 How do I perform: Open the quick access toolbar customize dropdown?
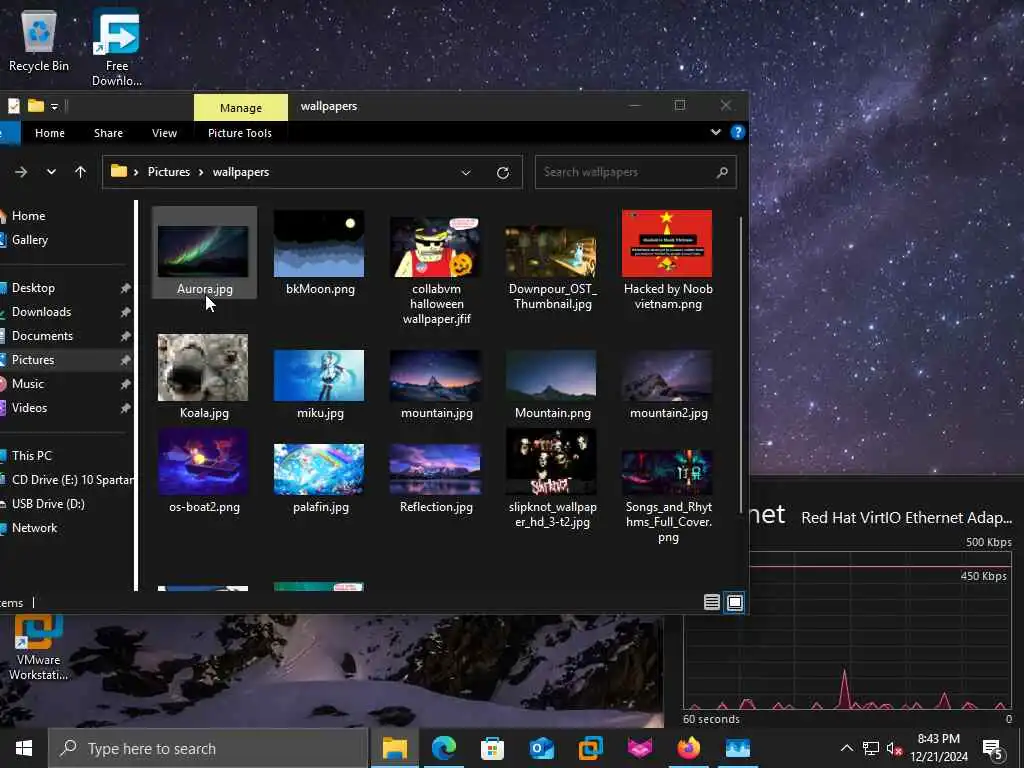coord(54,106)
